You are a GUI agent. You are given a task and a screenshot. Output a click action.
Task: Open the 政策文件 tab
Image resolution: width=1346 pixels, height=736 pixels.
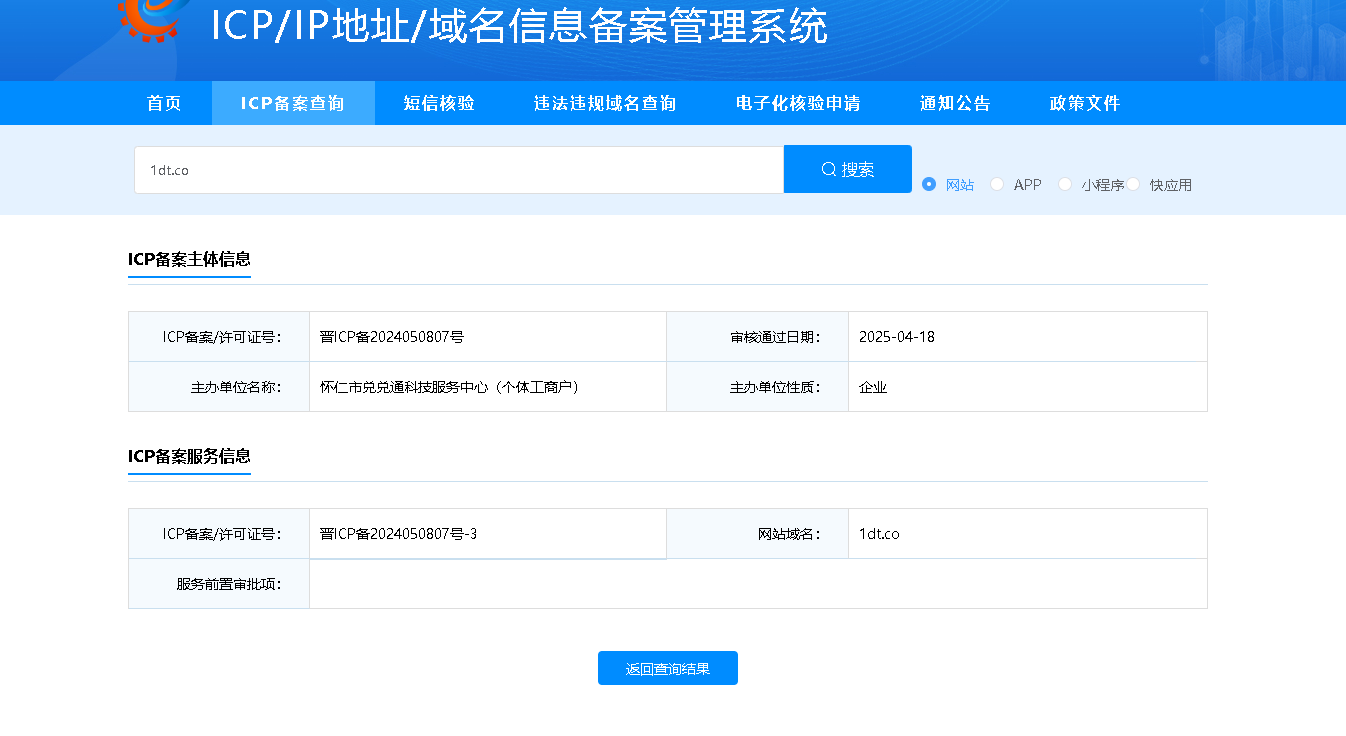(x=1085, y=103)
